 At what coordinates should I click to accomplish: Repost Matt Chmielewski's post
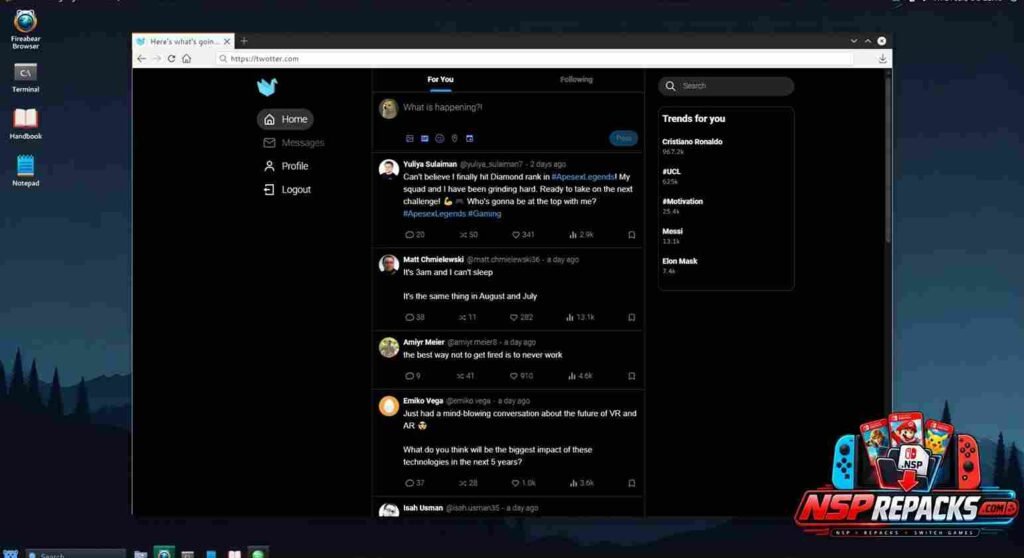point(468,318)
